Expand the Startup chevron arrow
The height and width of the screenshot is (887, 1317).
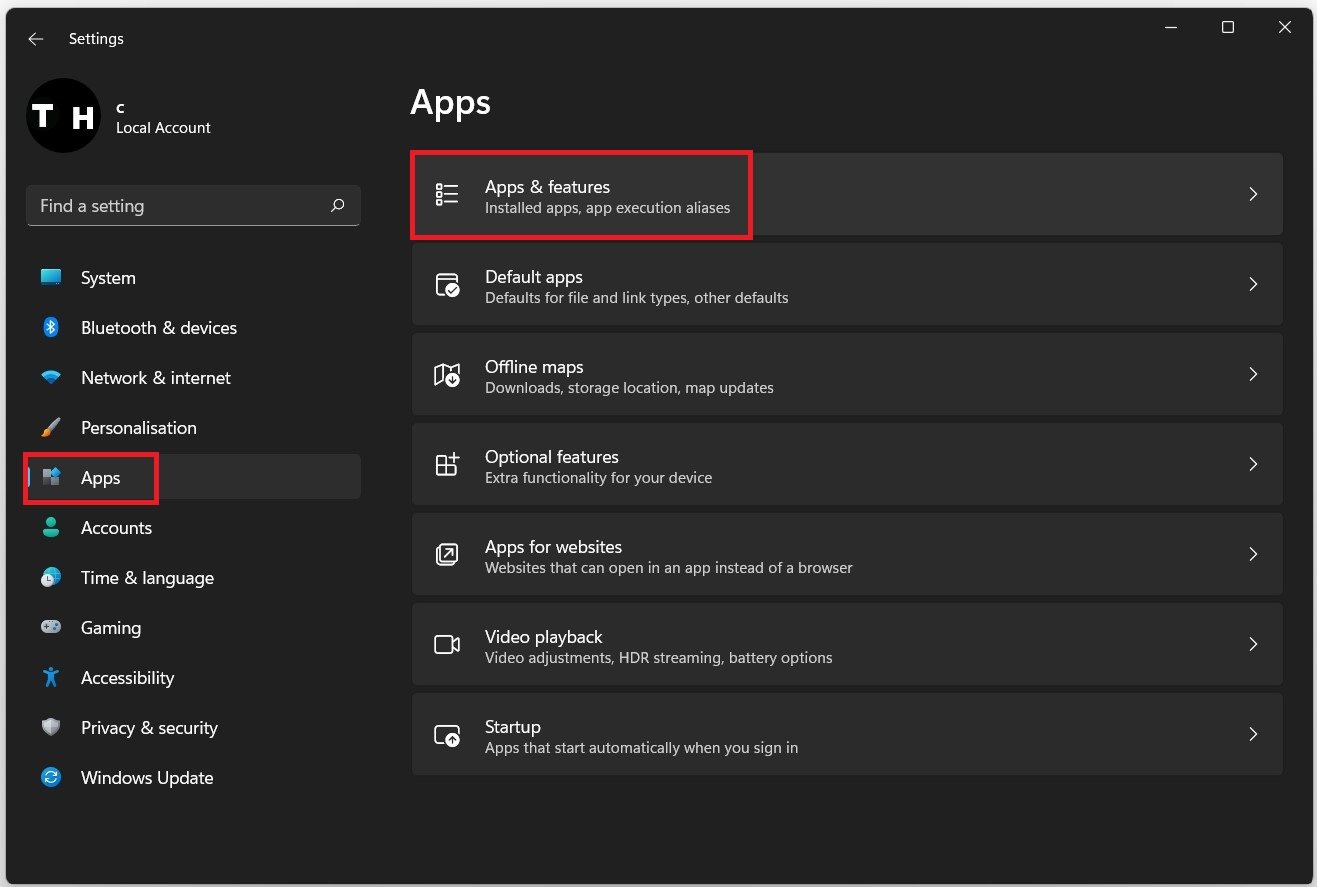[1253, 734]
